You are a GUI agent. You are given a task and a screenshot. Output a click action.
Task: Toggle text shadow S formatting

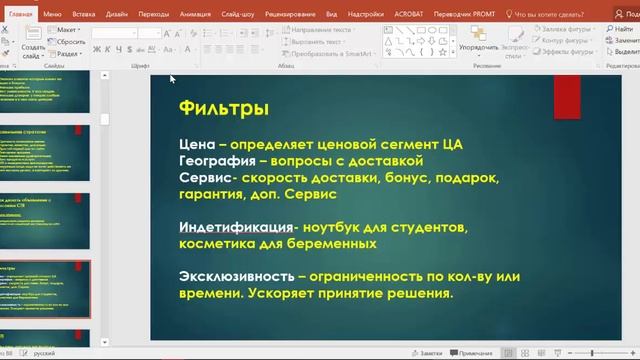click(129, 49)
